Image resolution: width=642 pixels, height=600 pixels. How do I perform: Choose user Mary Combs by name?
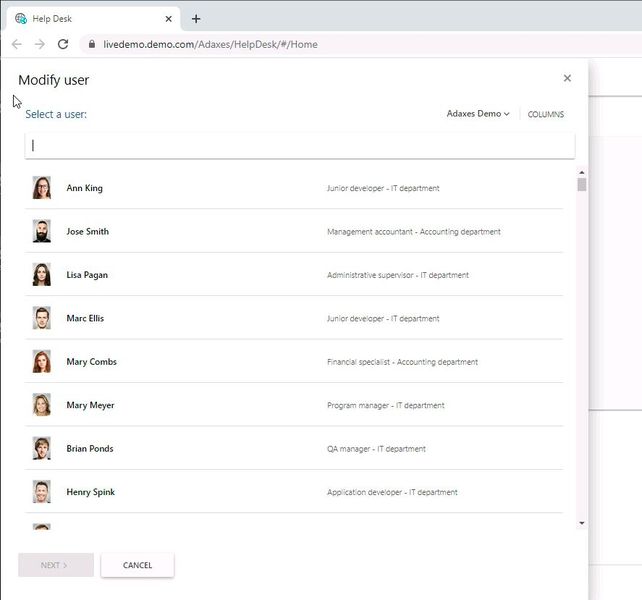pos(91,362)
